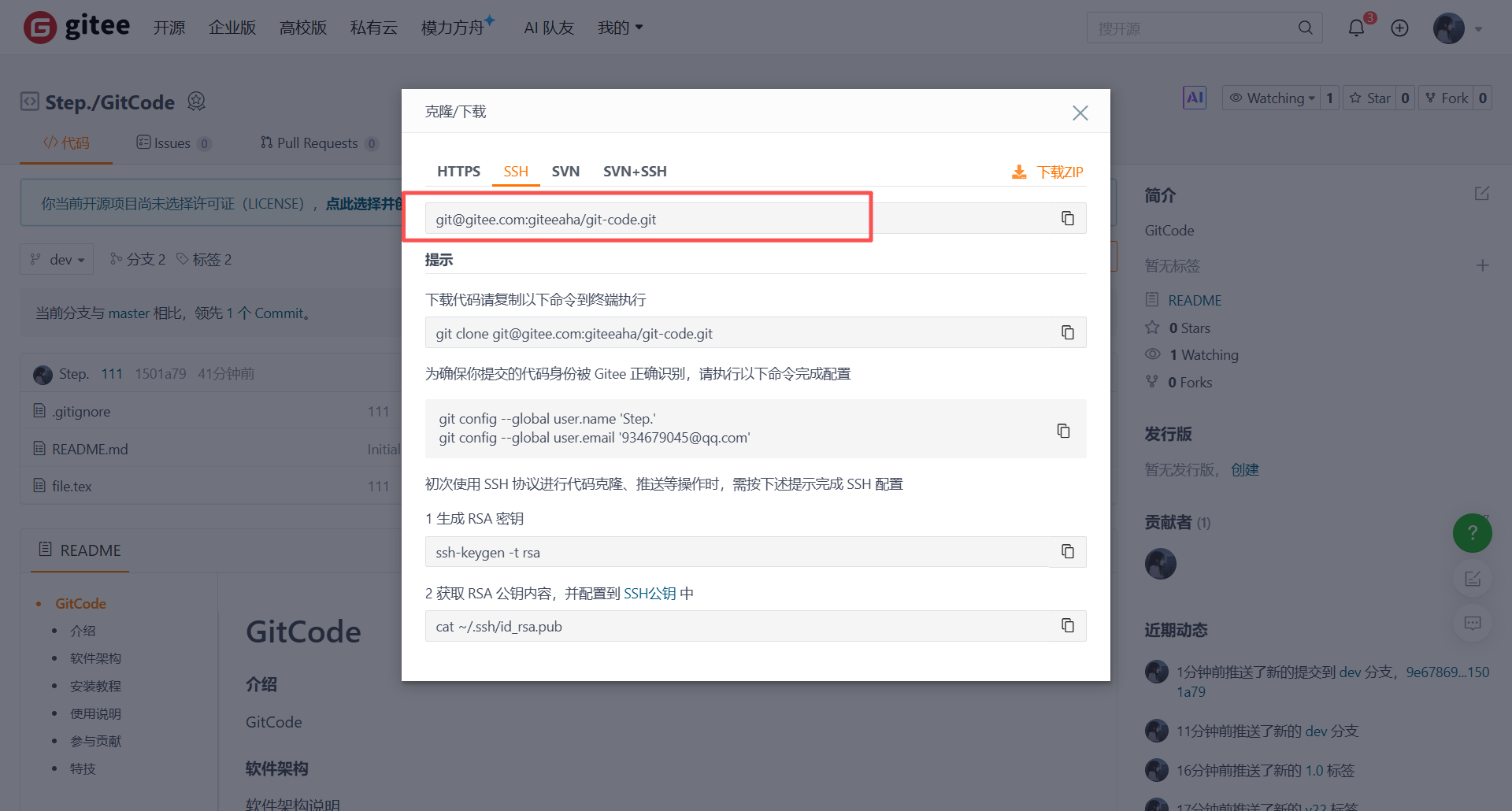Image resolution: width=1512 pixels, height=811 pixels.
Task: Open commit 1501a79
Action: [x=161, y=373]
